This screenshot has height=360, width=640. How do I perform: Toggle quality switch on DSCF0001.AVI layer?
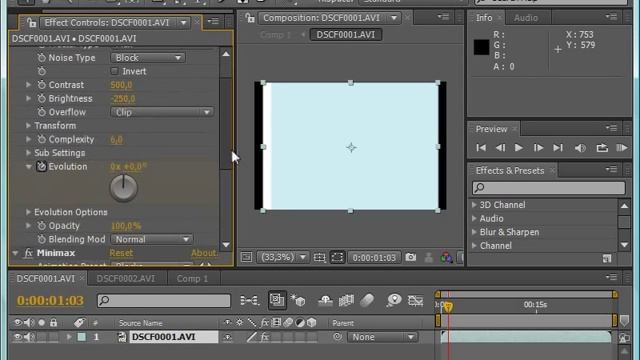pyautogui.click(x=252, y=337)
